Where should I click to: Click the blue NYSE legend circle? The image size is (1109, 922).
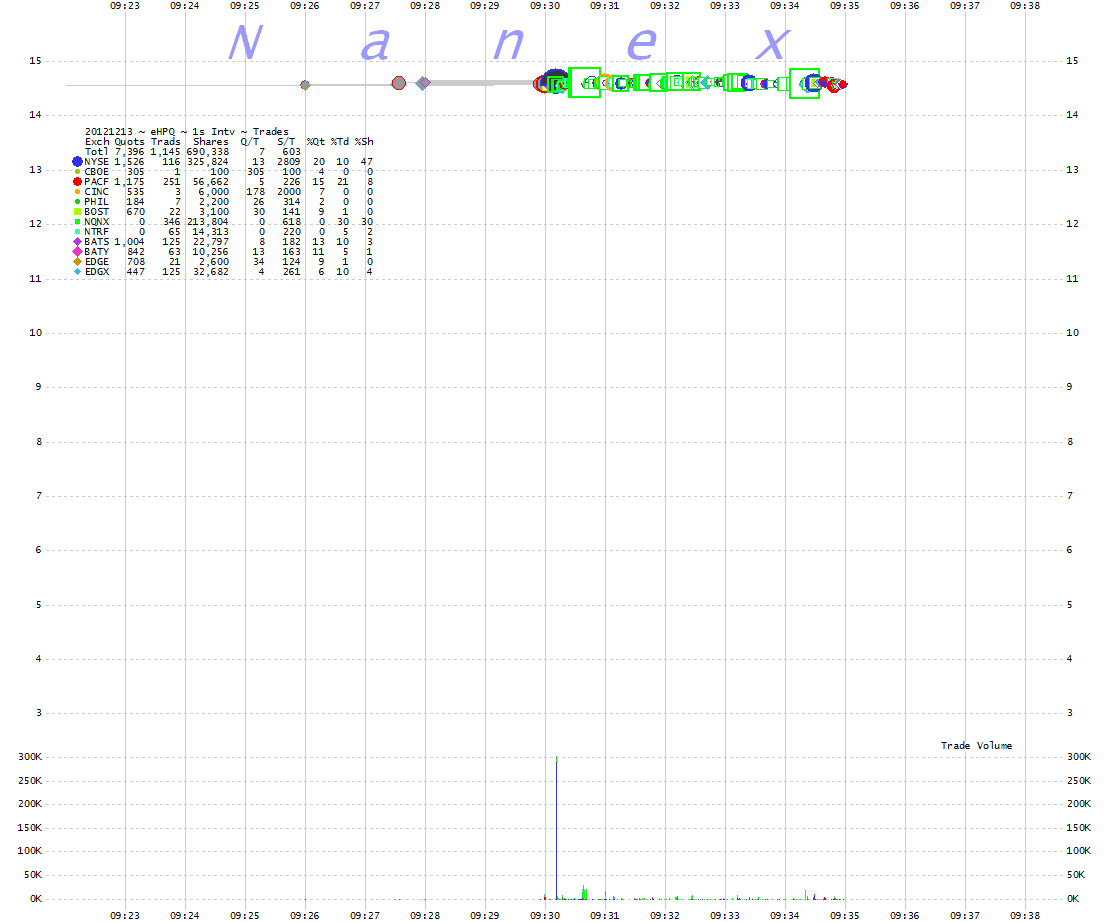(77, 162)
